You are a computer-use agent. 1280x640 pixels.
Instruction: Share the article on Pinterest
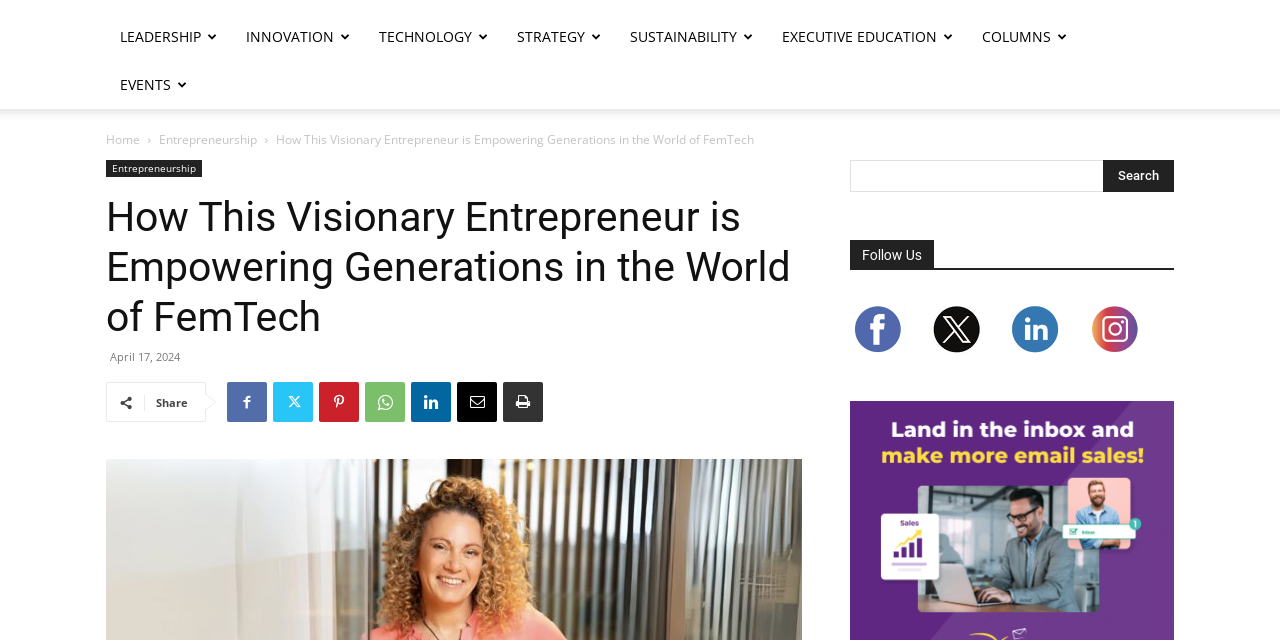339,402
